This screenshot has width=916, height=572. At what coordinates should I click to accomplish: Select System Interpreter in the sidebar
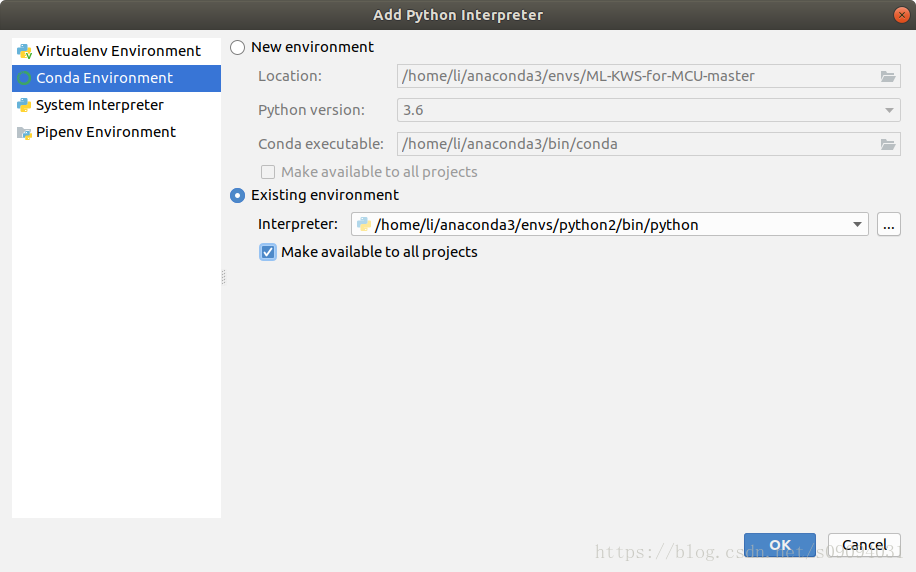click(116, 105)
